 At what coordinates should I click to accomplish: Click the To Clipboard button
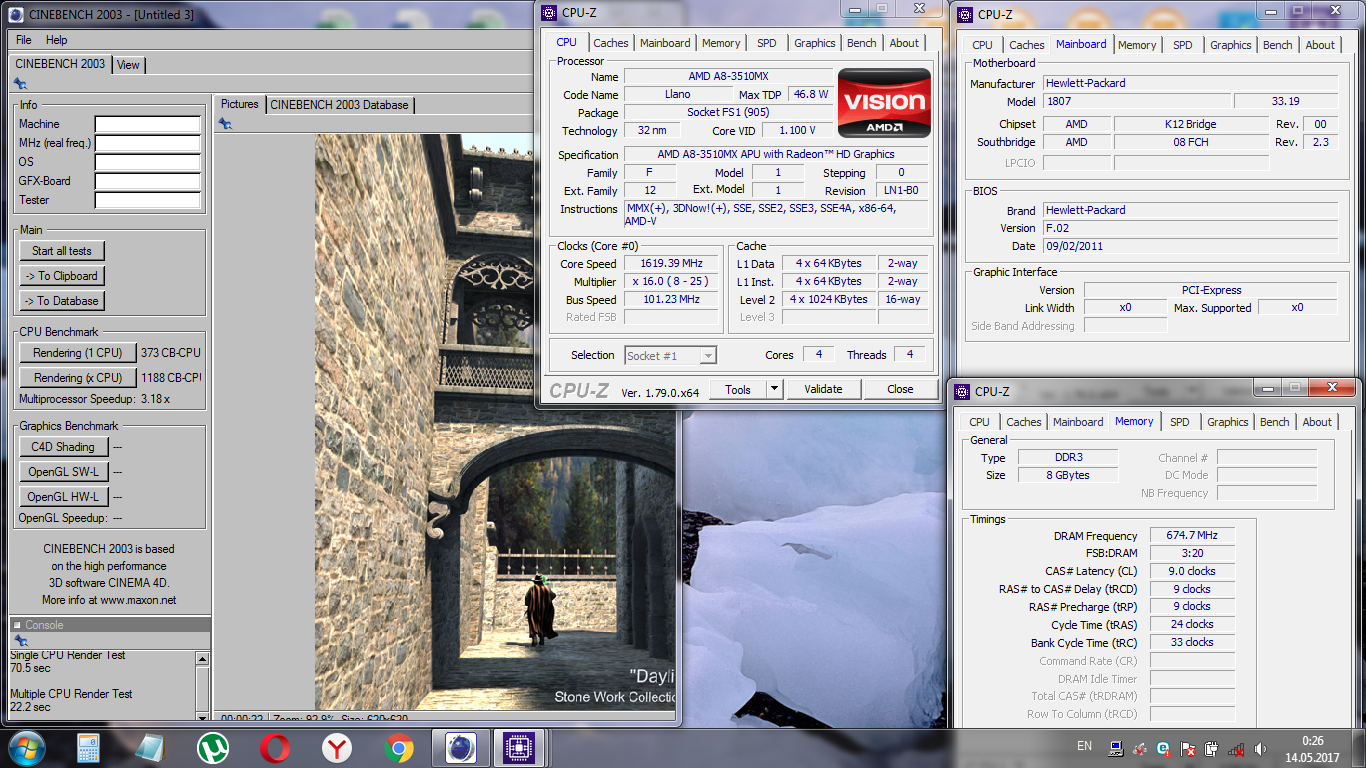click(62, 276)
